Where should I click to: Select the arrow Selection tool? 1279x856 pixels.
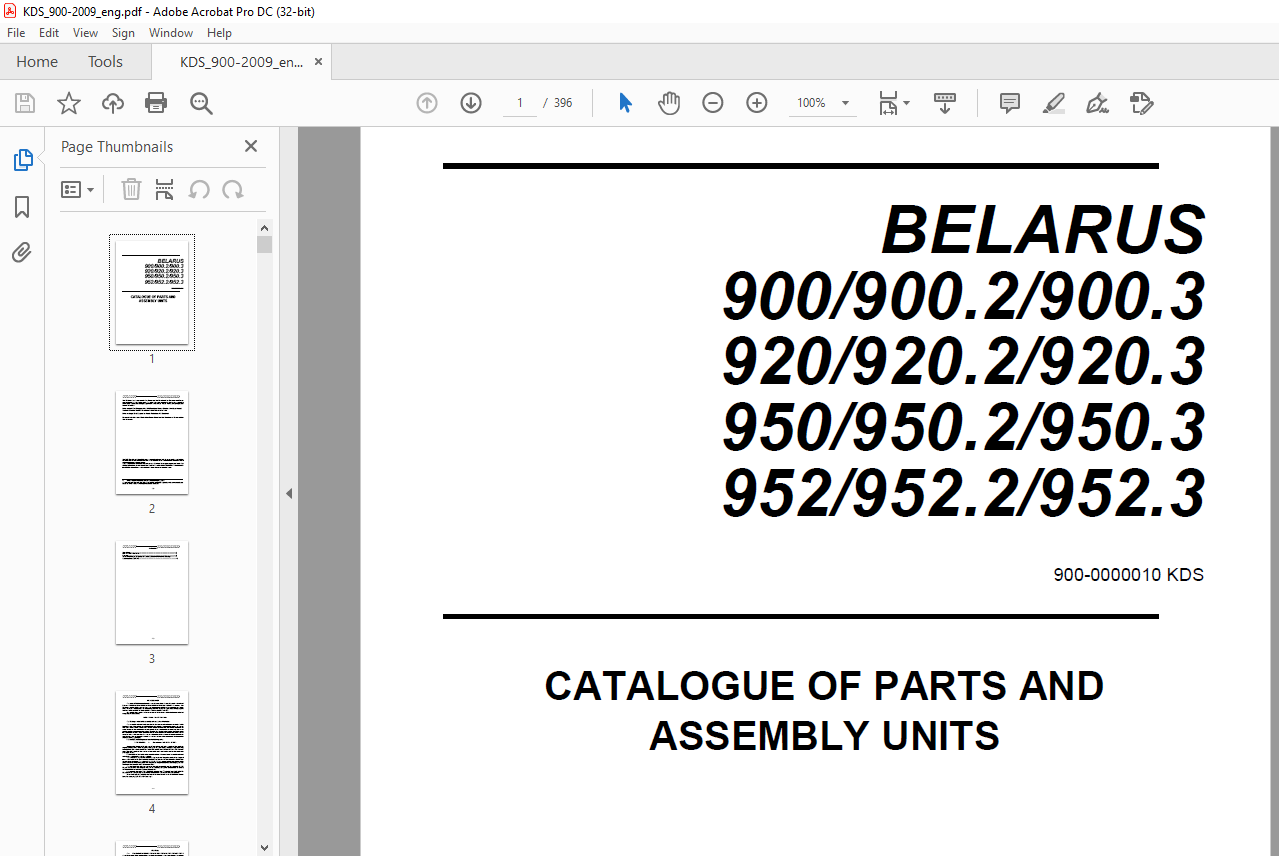625,103
